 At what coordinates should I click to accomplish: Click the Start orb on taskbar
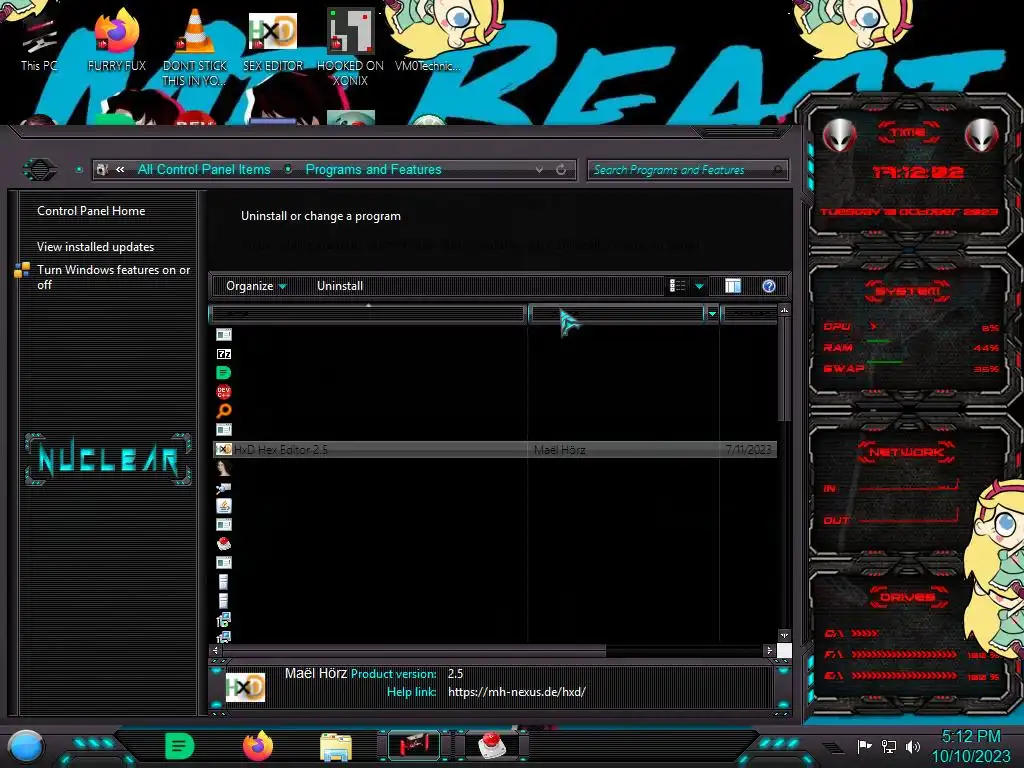click(x=26, y=748)
